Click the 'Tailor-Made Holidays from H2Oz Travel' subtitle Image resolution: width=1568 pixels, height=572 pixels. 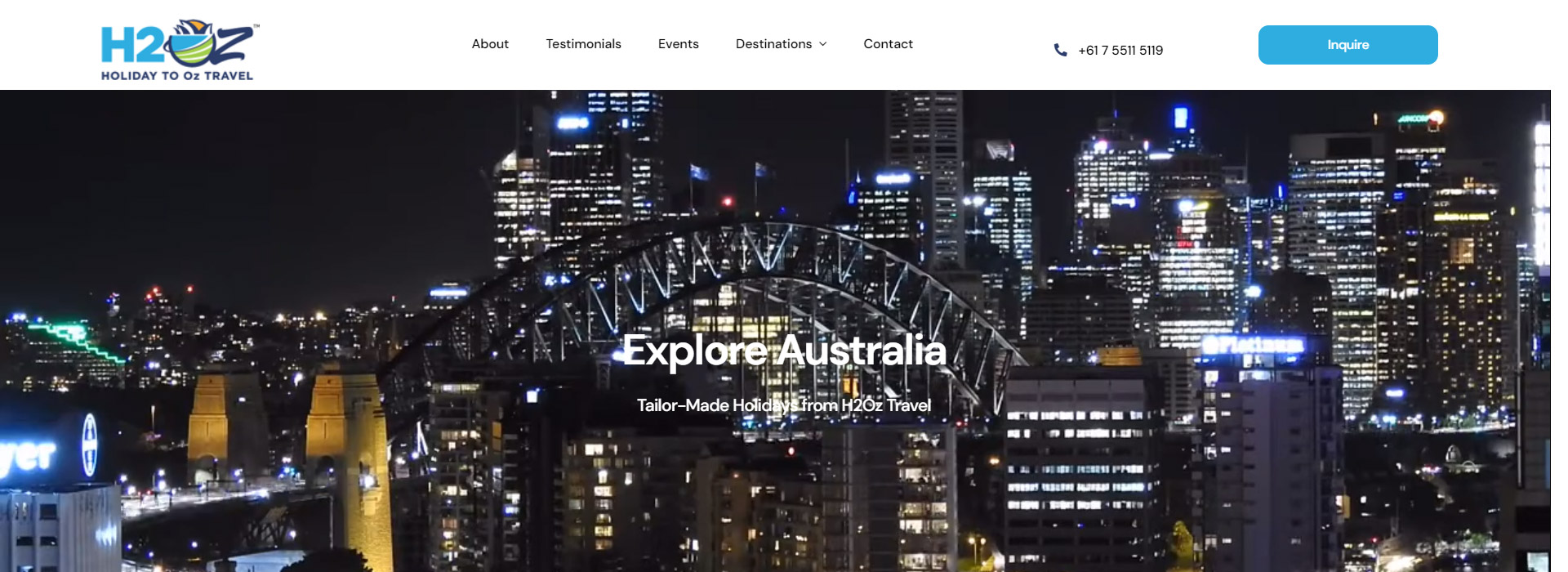point(784,405)
